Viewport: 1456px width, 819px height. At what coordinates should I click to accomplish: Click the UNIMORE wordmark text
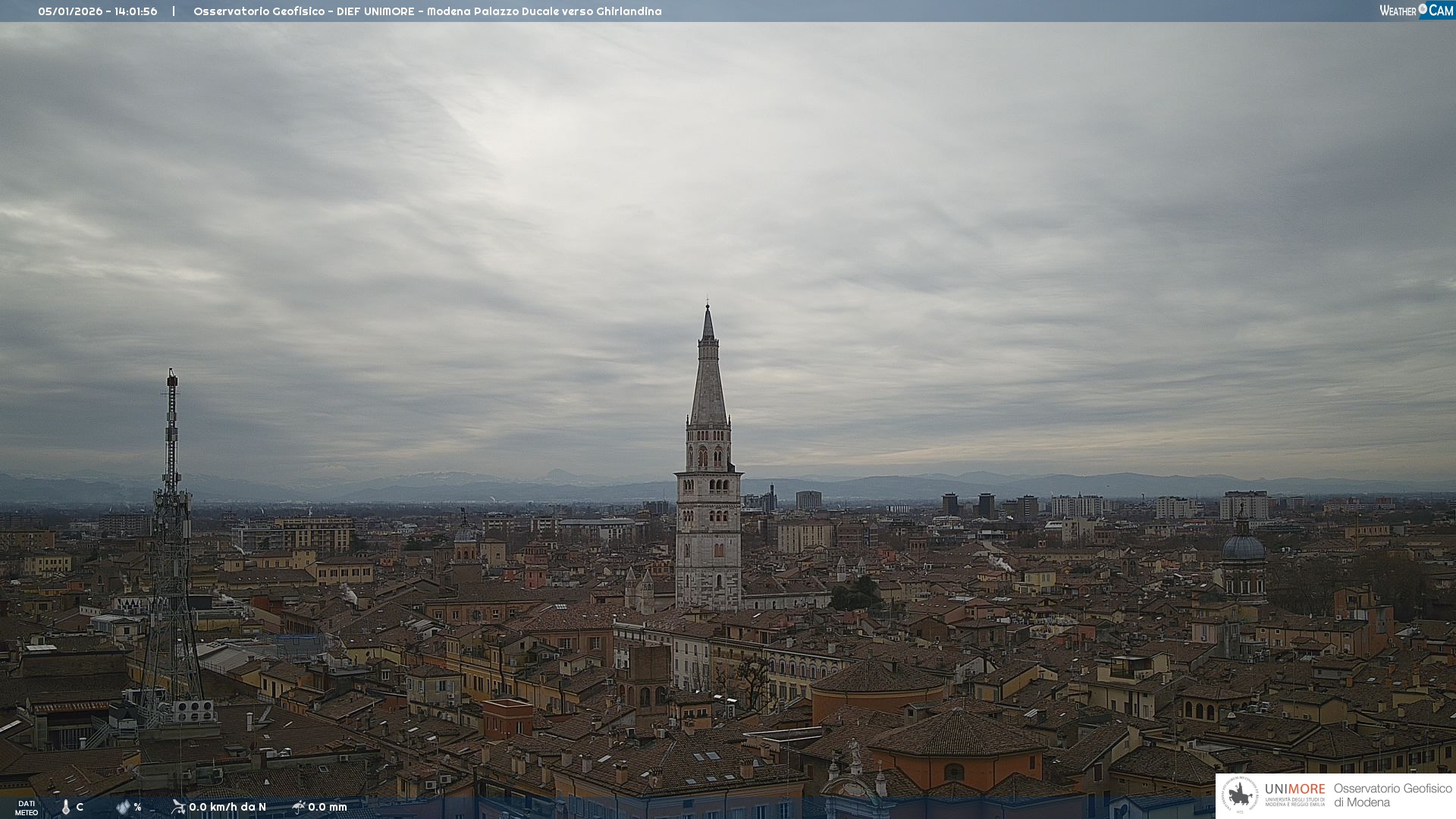[1294, 789]
